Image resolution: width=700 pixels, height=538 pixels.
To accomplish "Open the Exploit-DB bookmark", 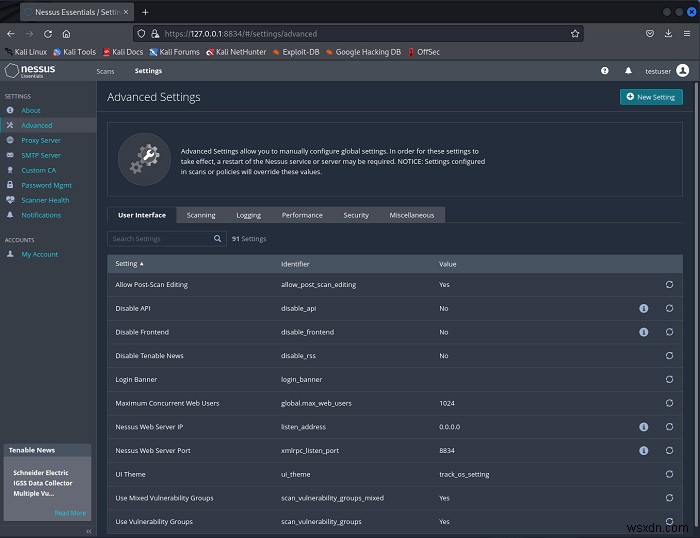I will pos(296,52).
